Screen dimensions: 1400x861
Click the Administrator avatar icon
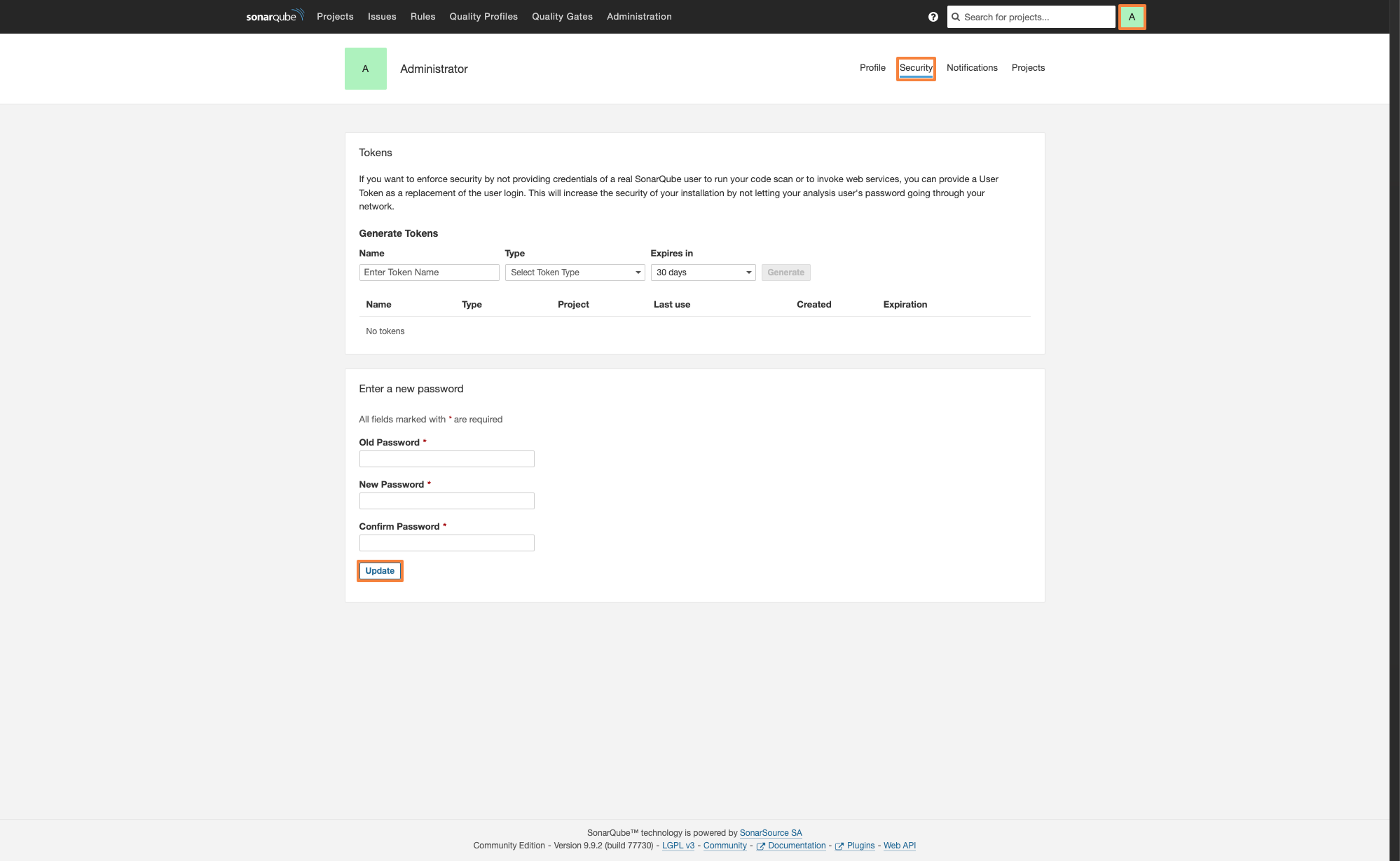1132,16
